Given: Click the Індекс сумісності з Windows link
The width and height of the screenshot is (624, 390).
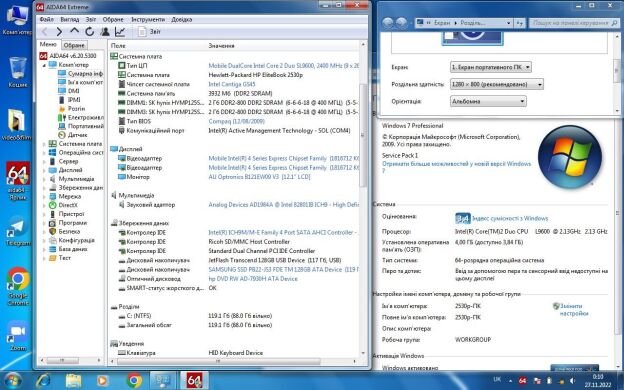Looking at the screenshot, I should tap(510, 218).
